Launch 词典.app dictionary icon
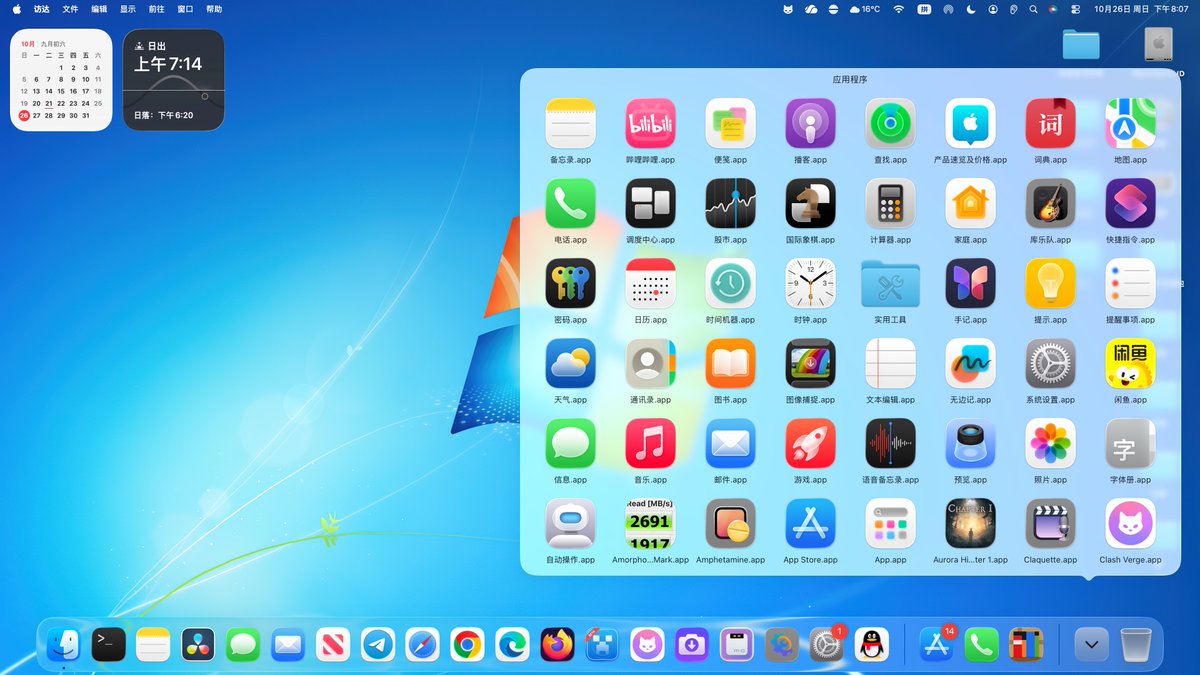 (1050, 123)
